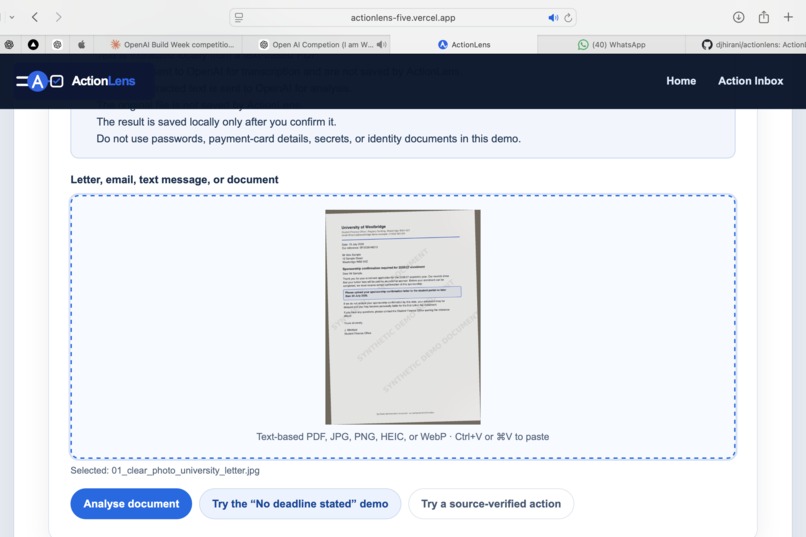Click the uploaded university letter thumbnail
This screenshot has width=806, height=537.
point(403,317)
